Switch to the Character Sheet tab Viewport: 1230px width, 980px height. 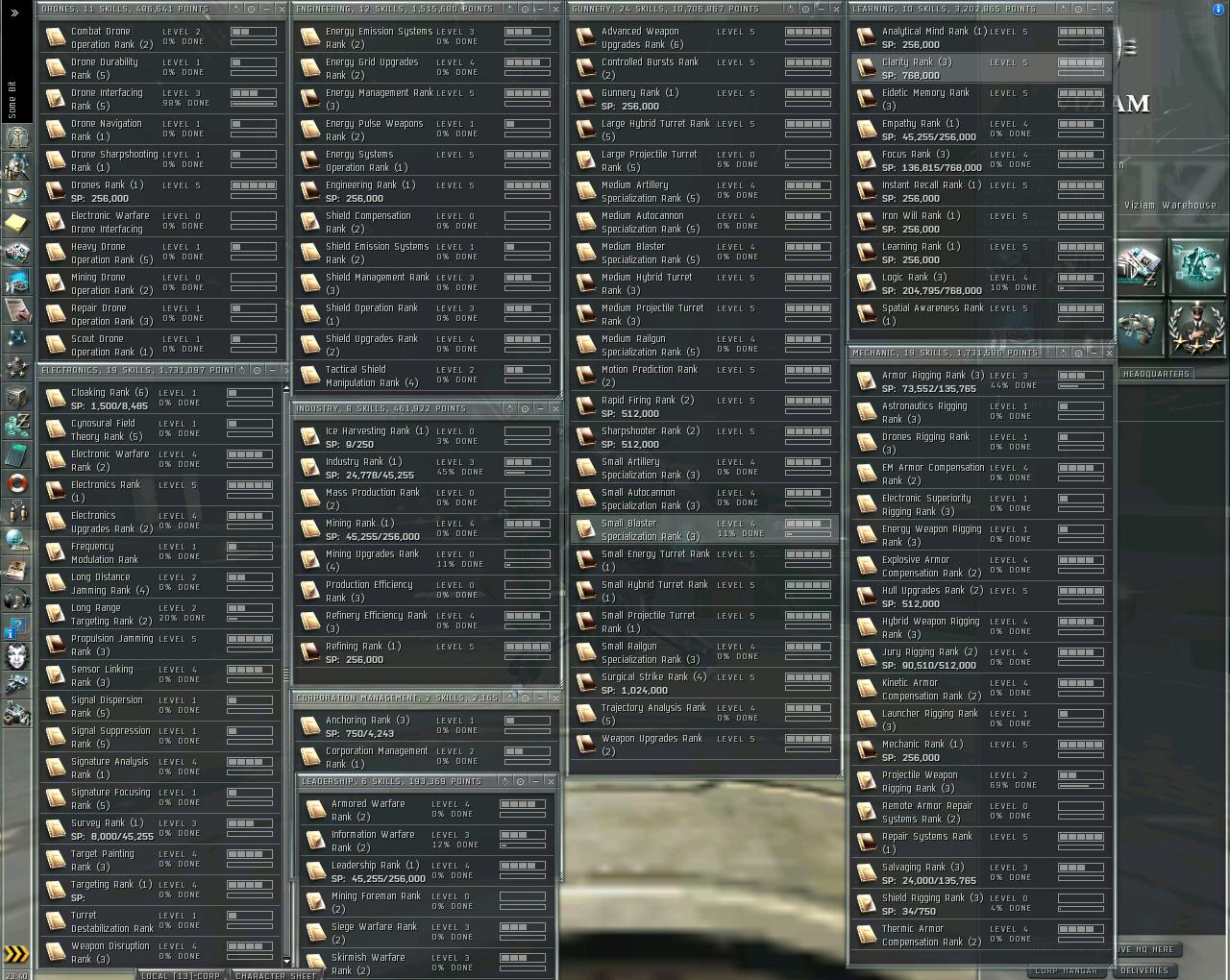point(276,975)
